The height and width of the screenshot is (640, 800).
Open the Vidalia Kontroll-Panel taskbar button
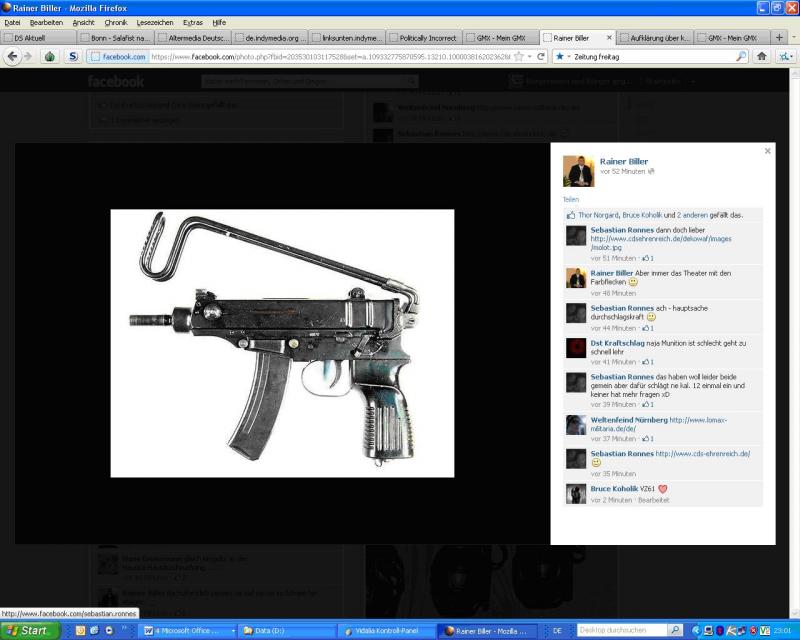pos(393,631)
